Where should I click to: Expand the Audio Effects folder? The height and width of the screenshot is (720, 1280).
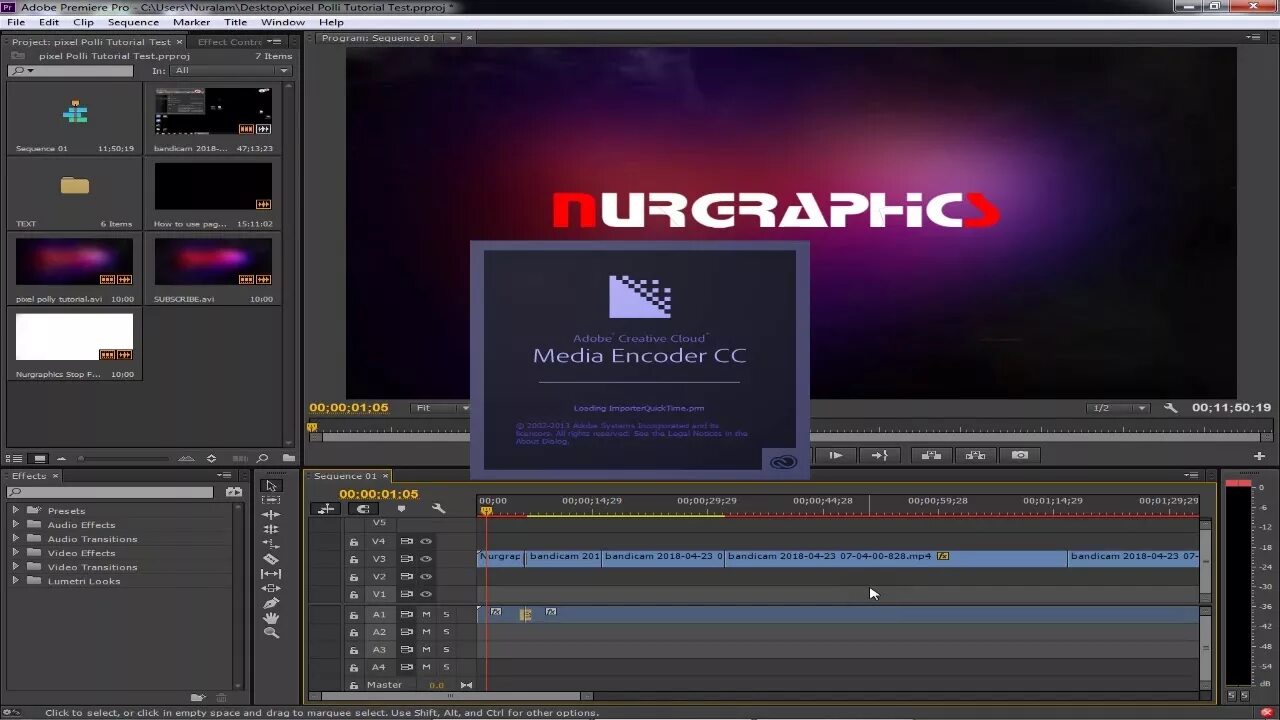click(15, 524)
